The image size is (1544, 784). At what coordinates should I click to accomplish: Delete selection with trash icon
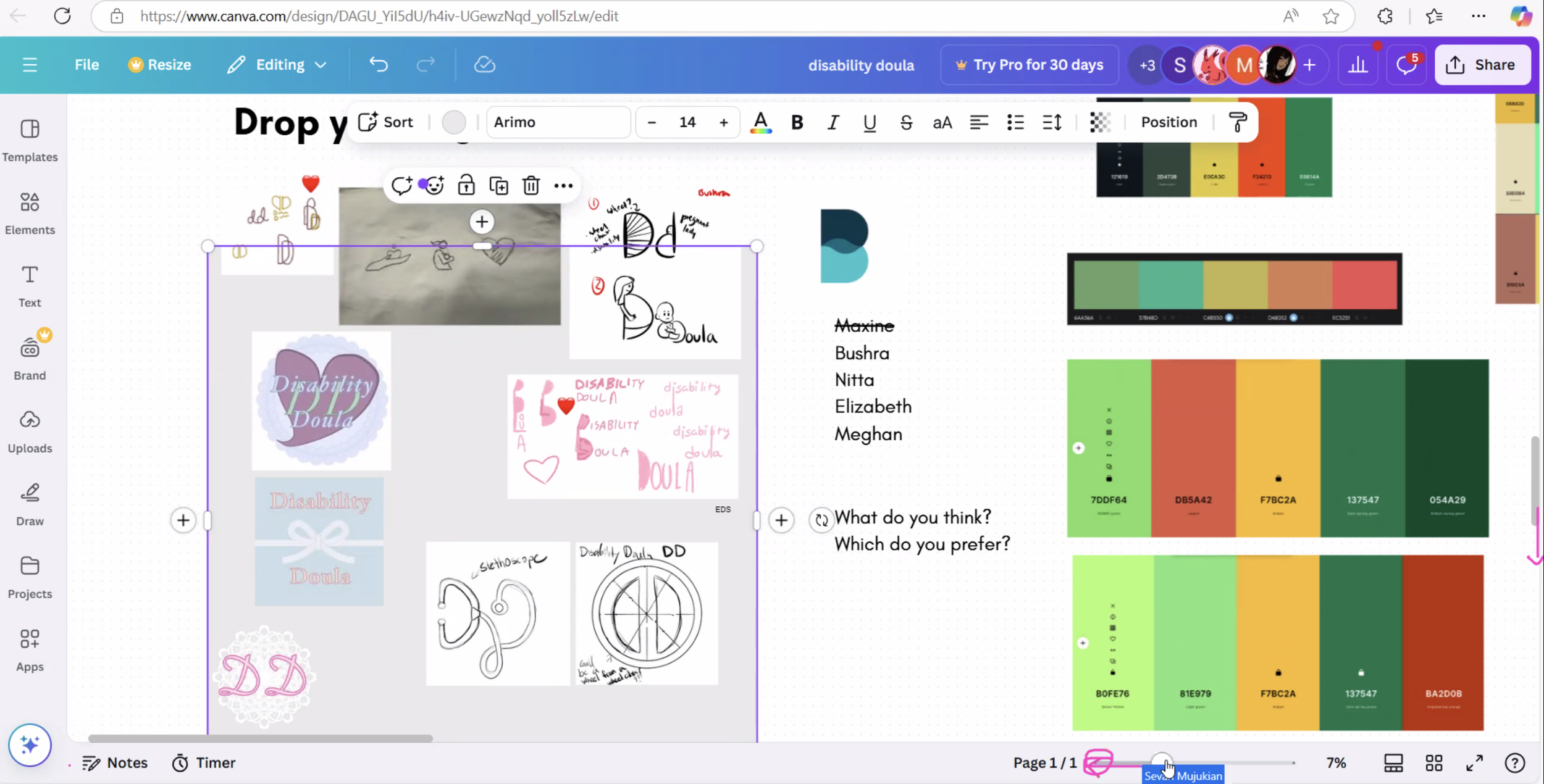pyautogui.click(x=531, y=185)
